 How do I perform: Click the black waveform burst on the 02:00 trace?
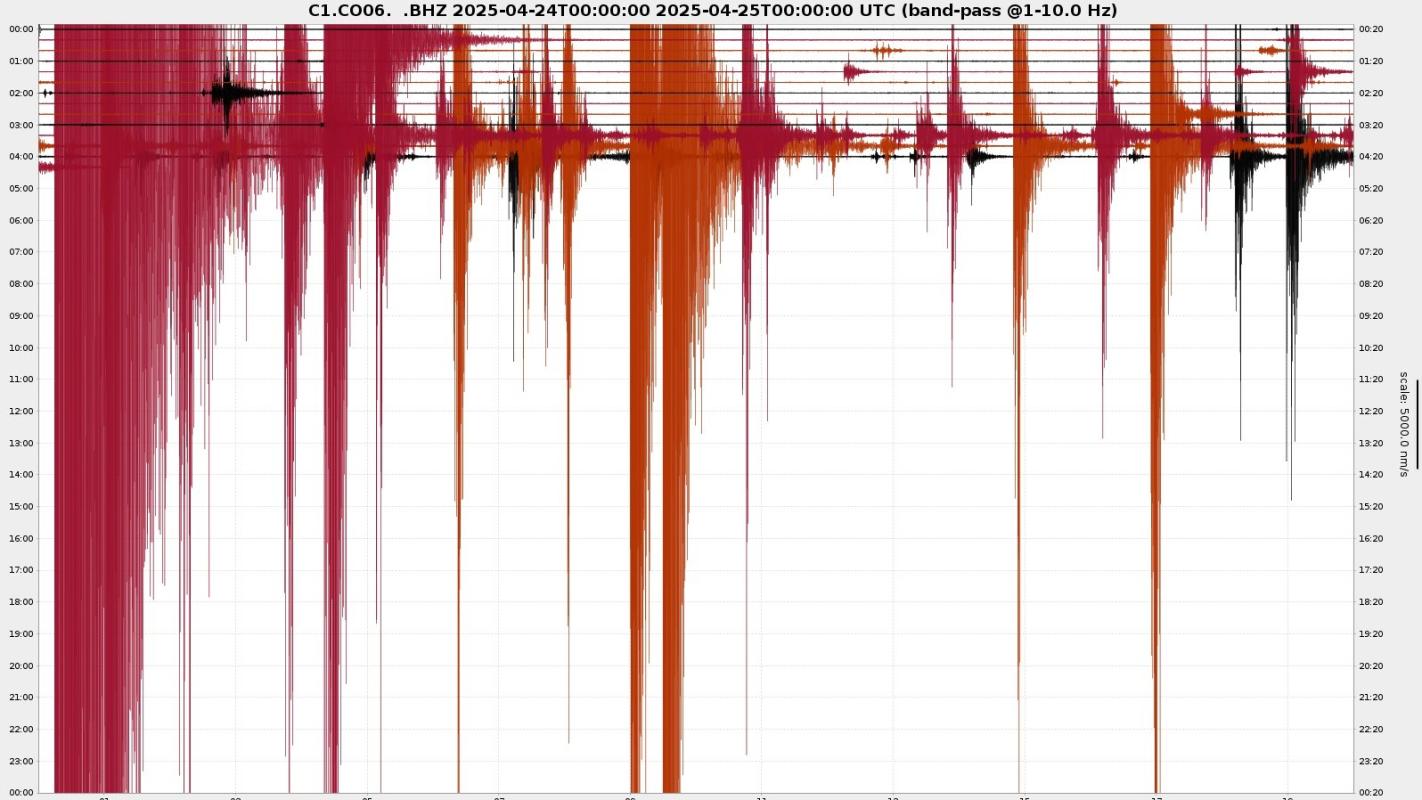point(228,93)
